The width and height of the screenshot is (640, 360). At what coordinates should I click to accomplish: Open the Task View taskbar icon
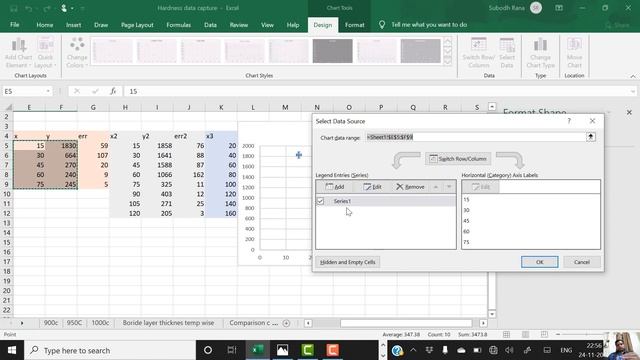(x=232, y=350)
